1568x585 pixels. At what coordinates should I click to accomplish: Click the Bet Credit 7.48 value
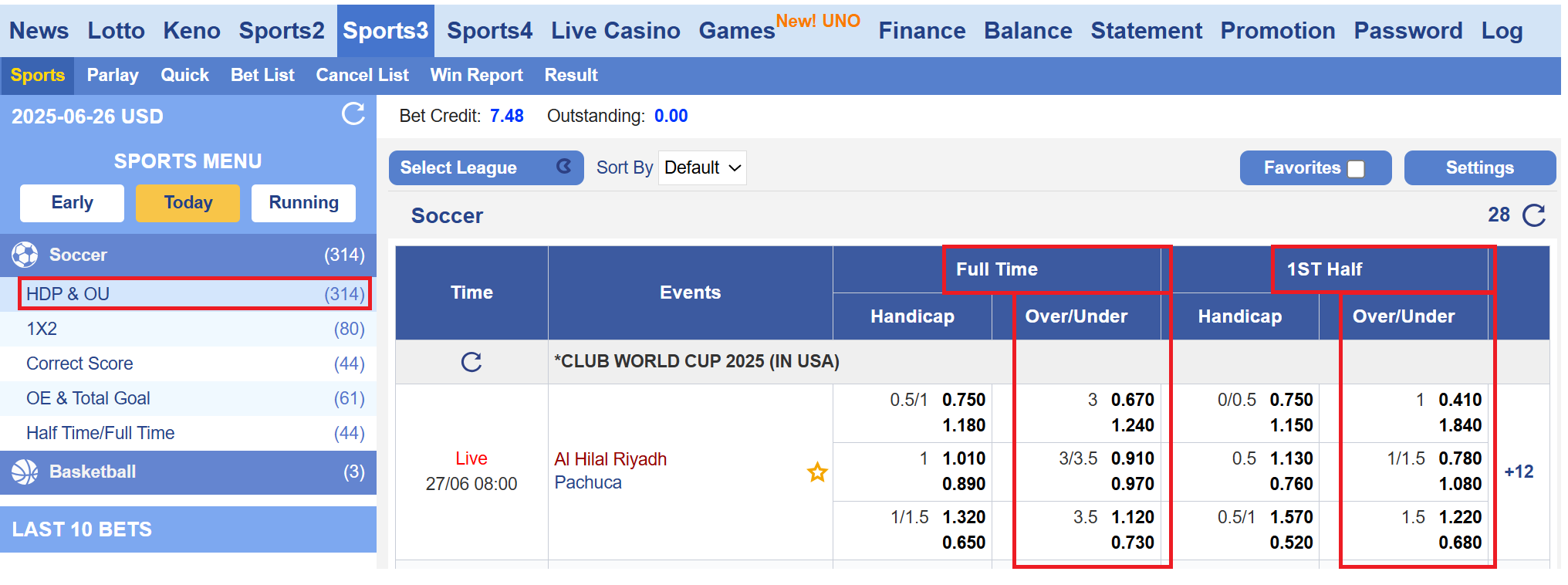click(507, 116)
